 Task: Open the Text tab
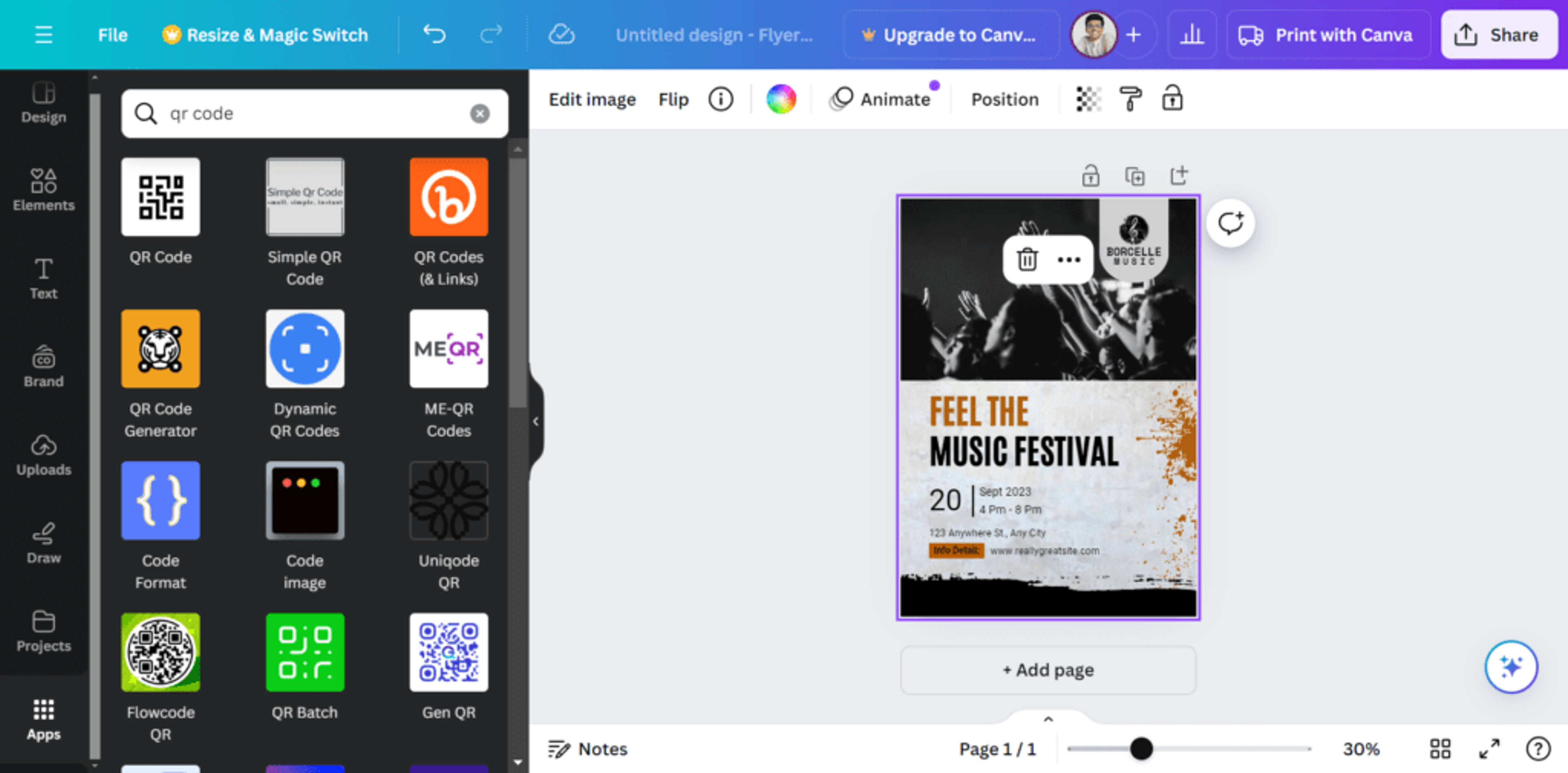(x=44, y=278)
